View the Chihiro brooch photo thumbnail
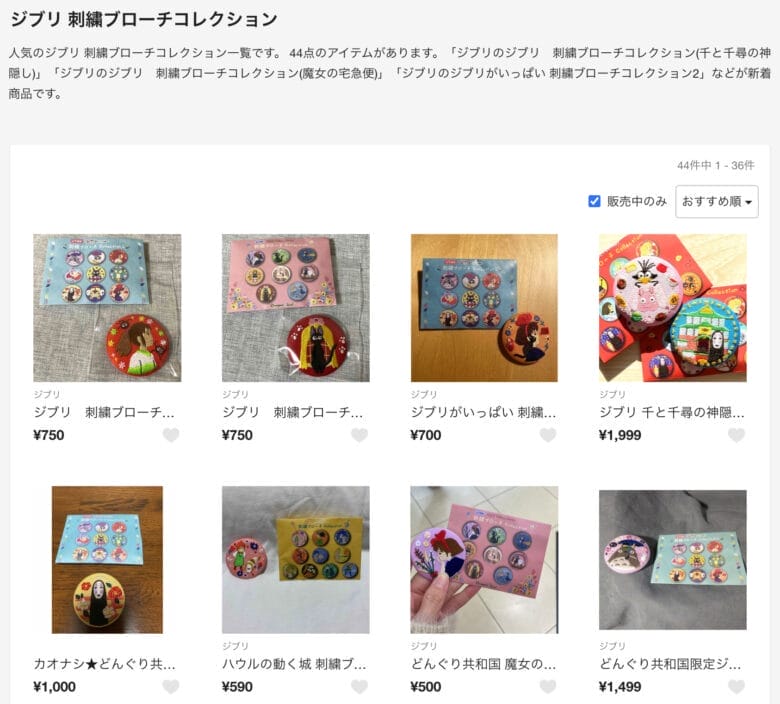Viewport: 780px width, 704px height. click(107, 308)
